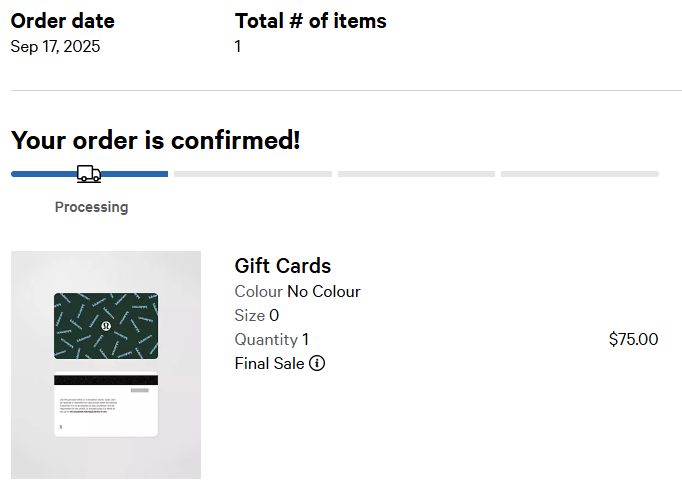This screenshot has height=485, width=682.
Task: Click the Total # of items heading
Action: coord(310,21)
